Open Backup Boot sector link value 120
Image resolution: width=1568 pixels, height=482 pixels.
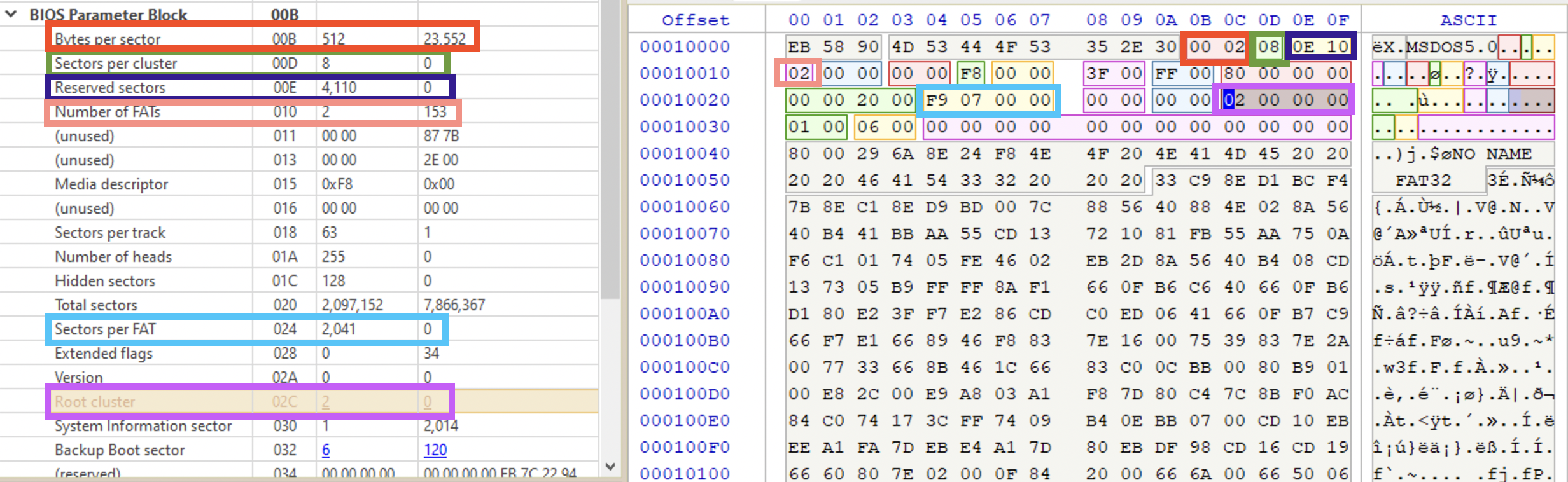tap(435, 450)
